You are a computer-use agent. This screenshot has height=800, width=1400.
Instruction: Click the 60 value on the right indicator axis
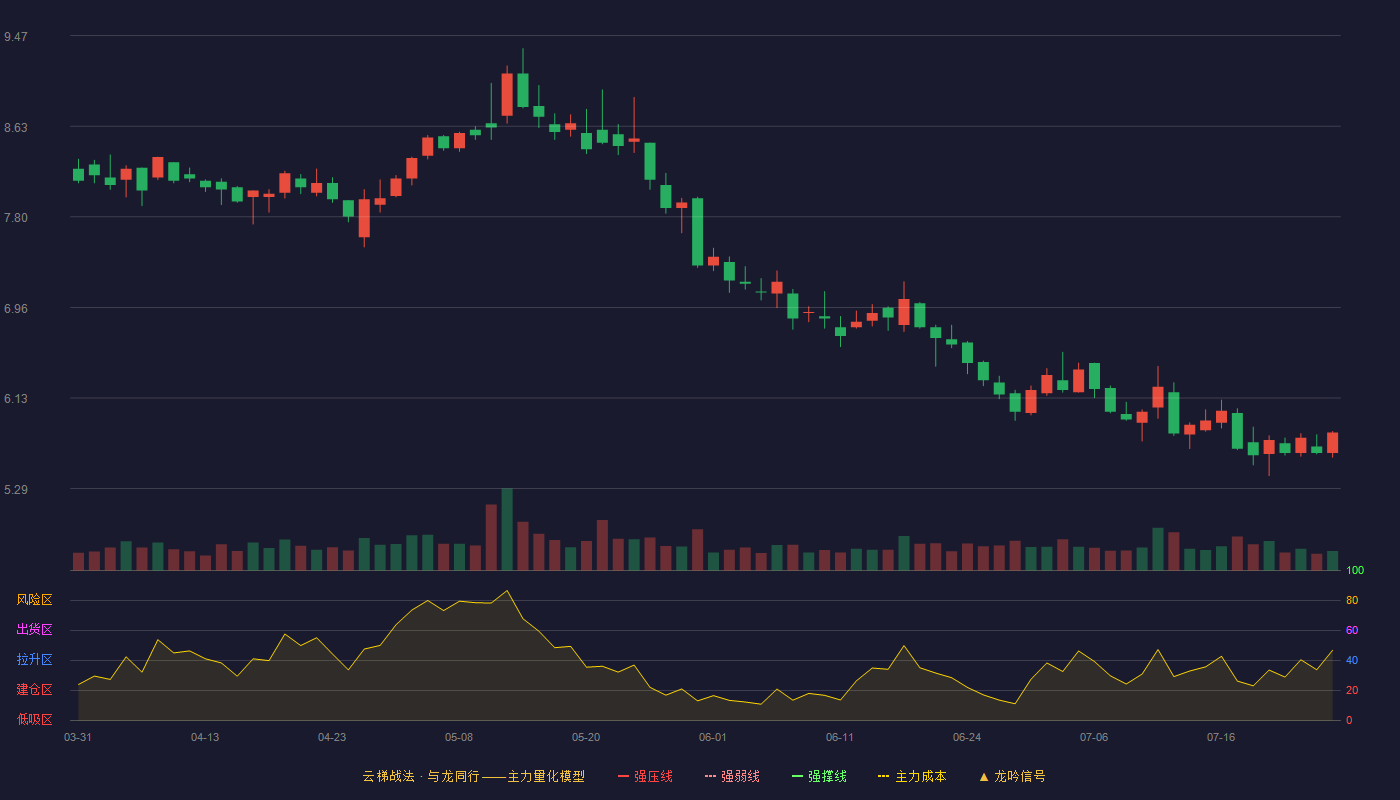tap(1352, 630)
